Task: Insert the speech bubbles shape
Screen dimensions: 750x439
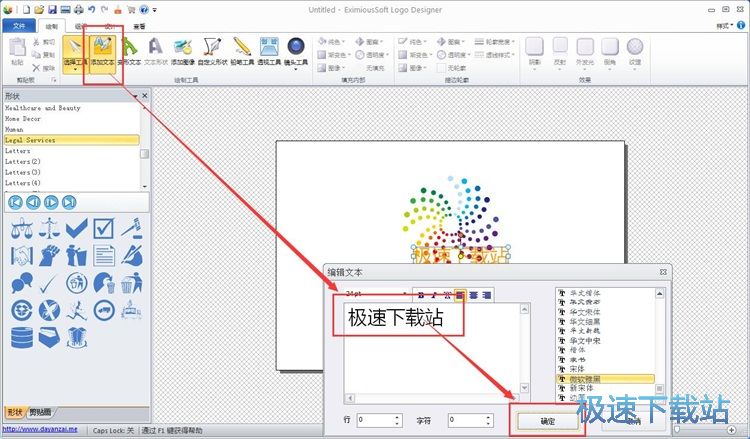Action: coord(22,283)
